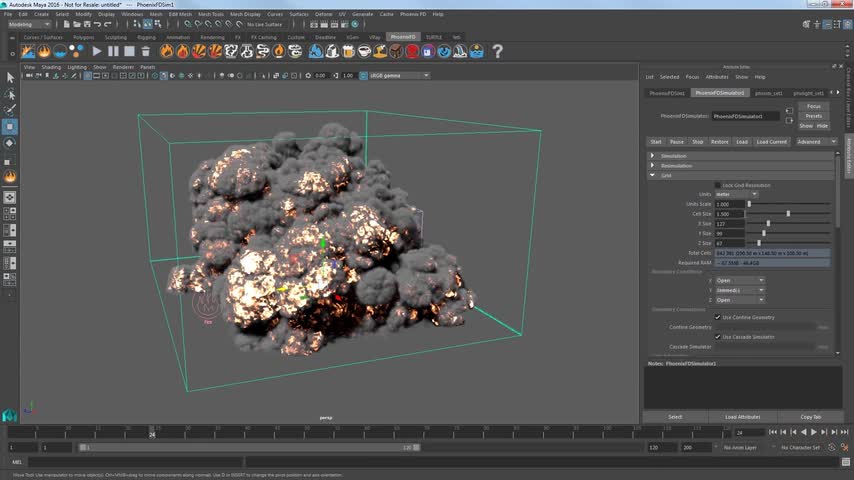Viewport: 854px width, 480px height.
Task: Click the stop simulation square shelf icon
Action: point(130,51)
